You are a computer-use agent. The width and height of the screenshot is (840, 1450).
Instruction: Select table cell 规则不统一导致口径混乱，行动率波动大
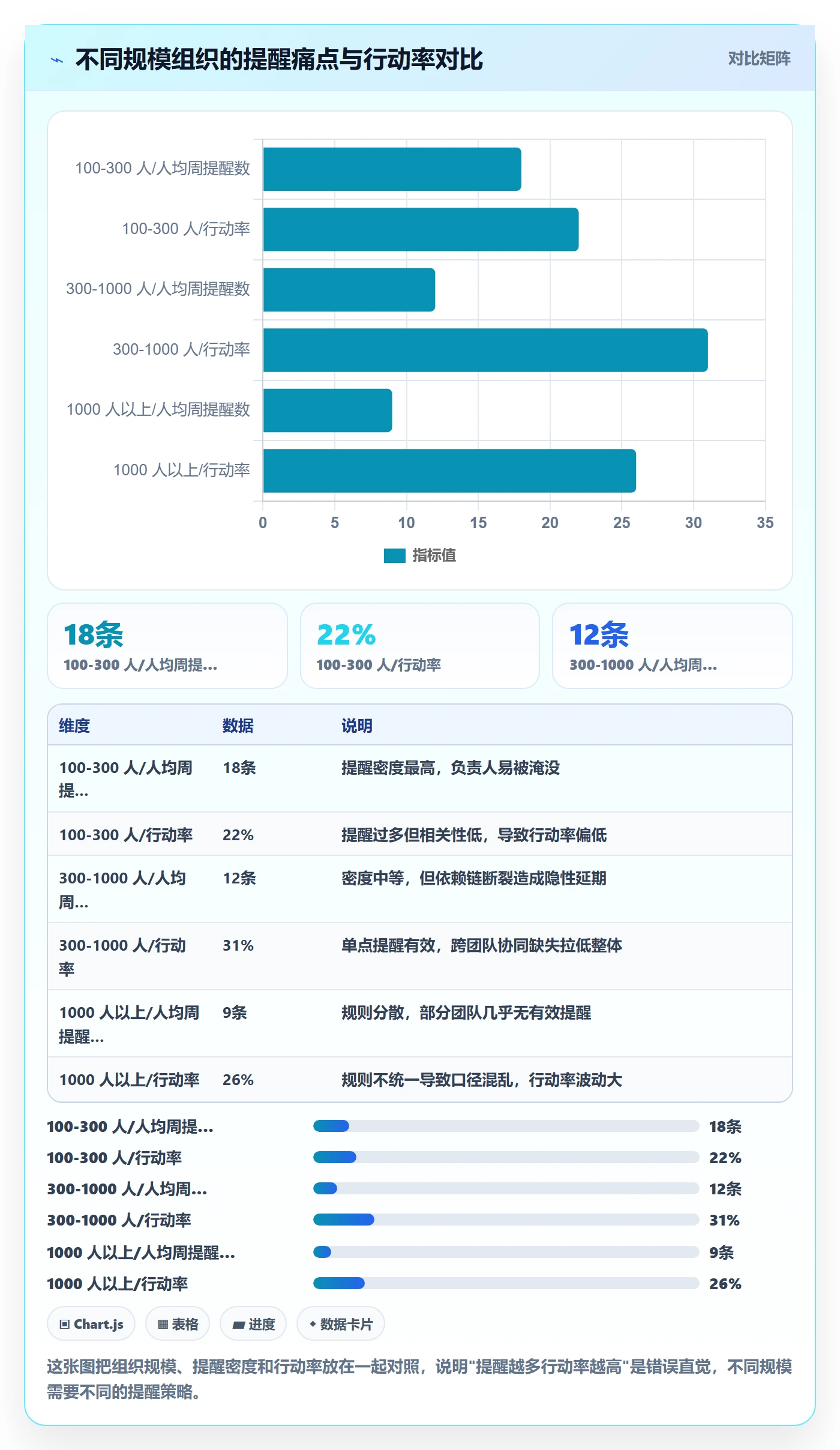point(482,1080)
